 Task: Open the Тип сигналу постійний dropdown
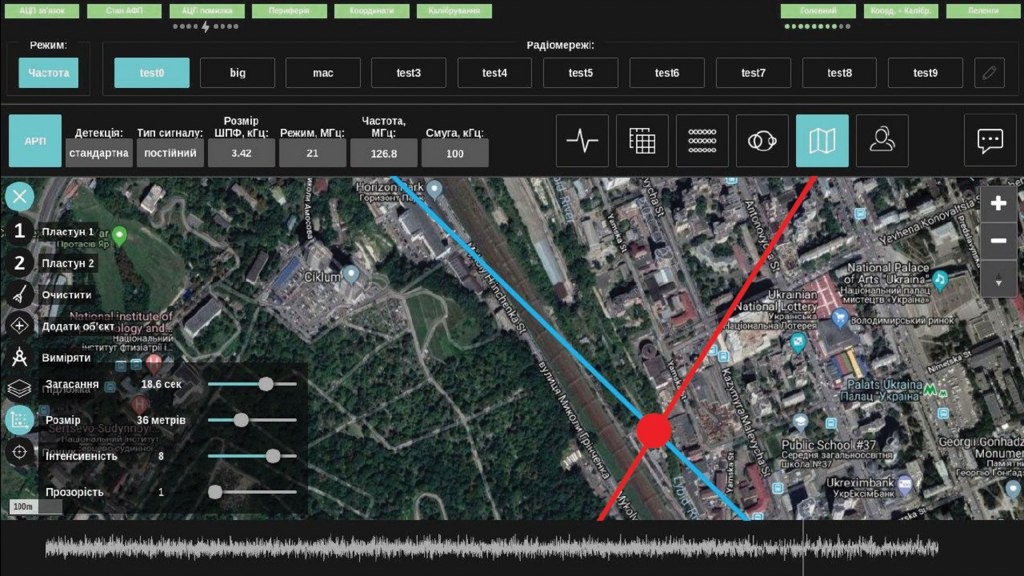pos(170,153)
